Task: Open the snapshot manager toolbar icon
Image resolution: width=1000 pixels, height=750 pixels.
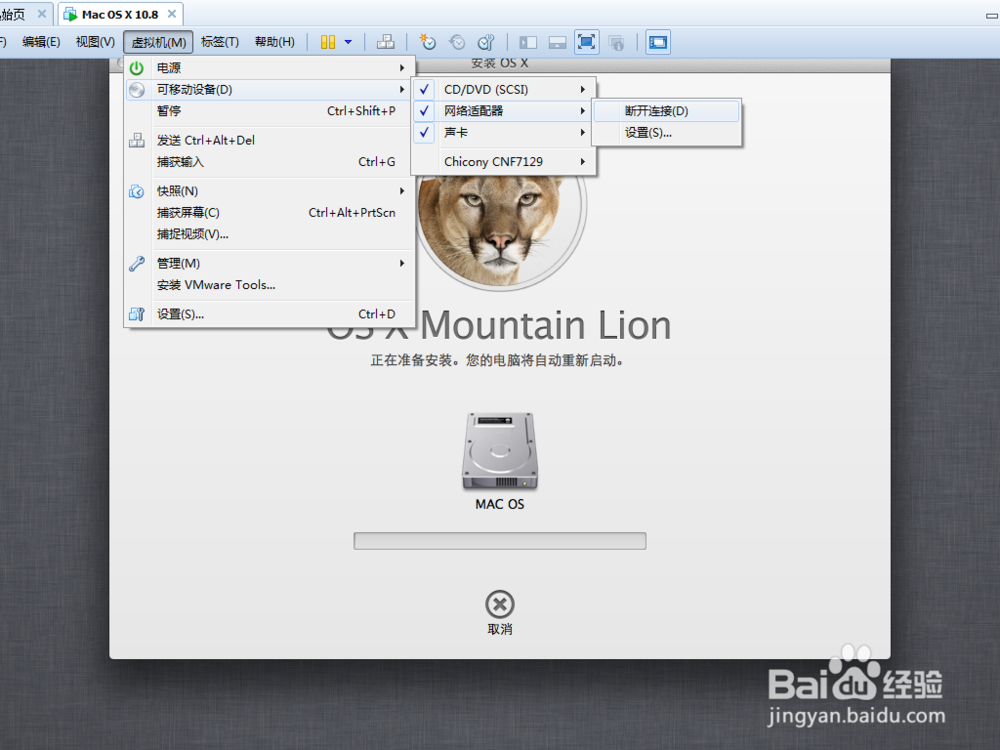Action: tap(486, 42)
